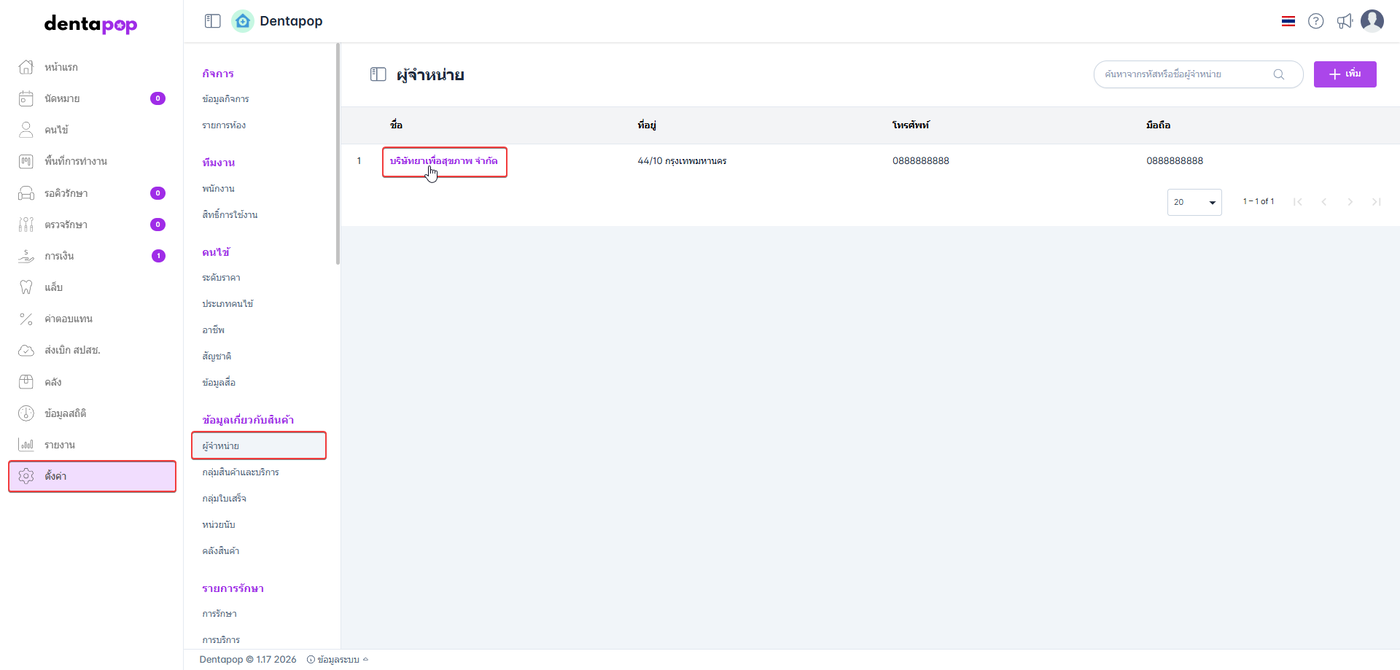
Task: Click the โทรศัพท์ column header
Action: (912, 125)
